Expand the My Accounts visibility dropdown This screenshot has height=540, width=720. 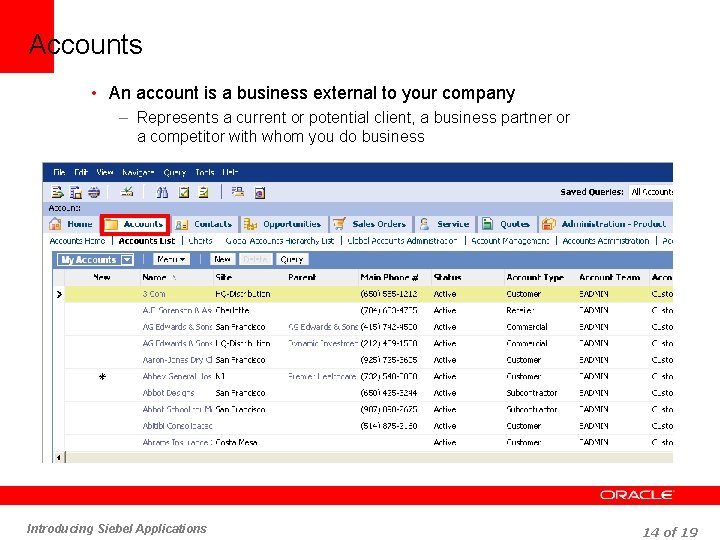(x=127, y=260)
